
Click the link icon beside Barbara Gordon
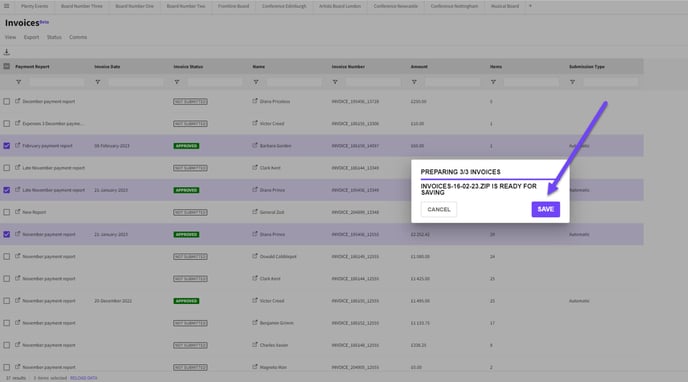tap(255, 145)
